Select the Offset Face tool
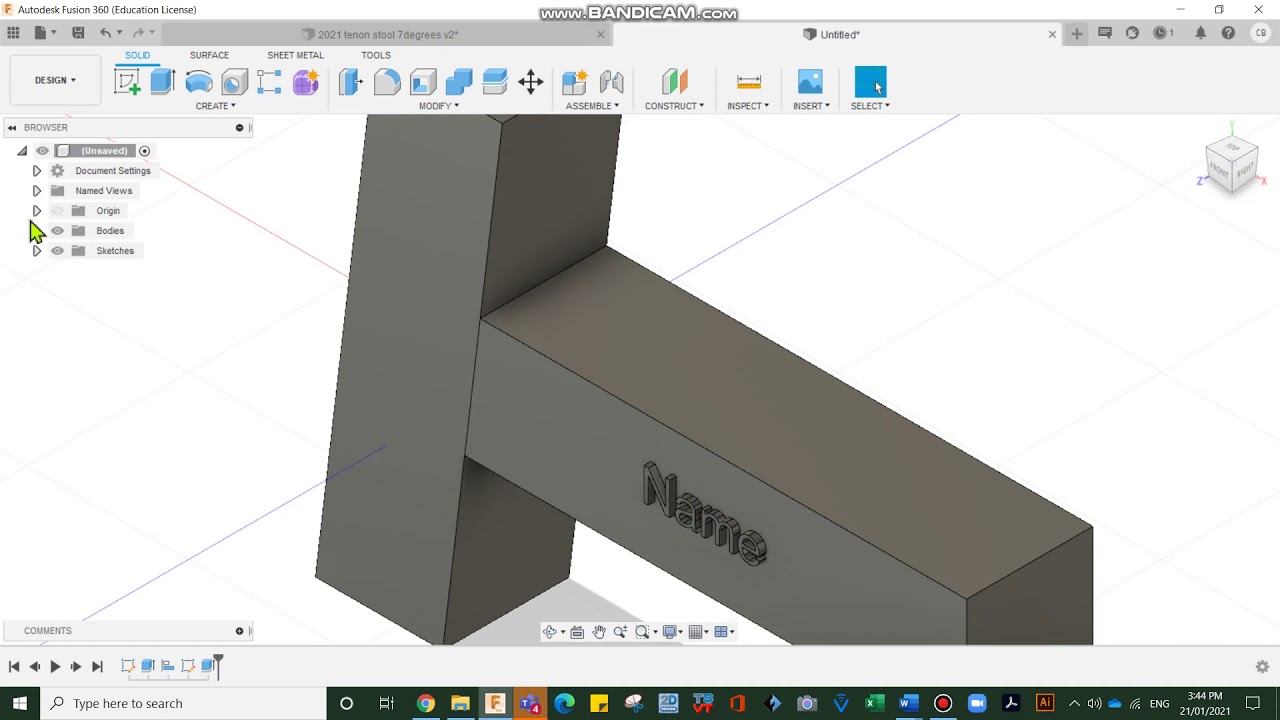This screenshot has width=1280, height=720. (495, 82)
